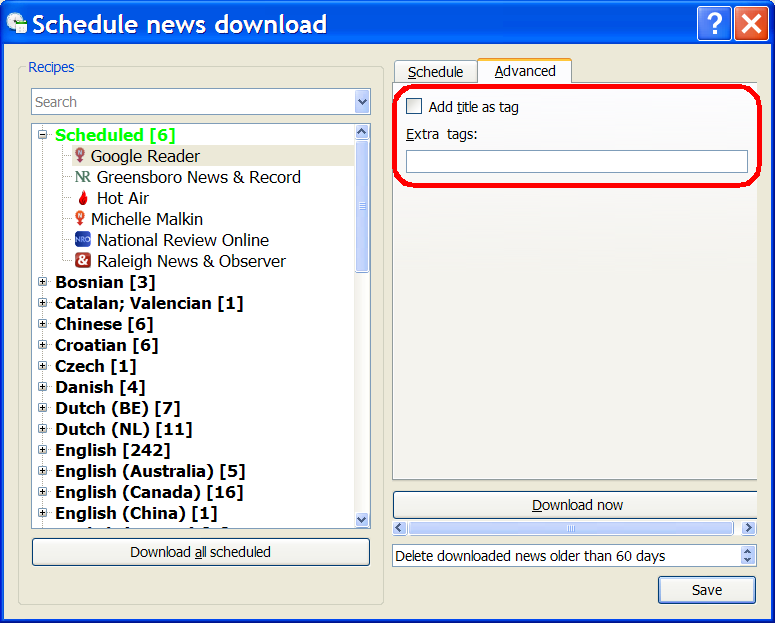Image resolution: width=775 pixels, height=623 pixels.
Task: Increase the delete-older-than days value
Action: tap(747, 551)
